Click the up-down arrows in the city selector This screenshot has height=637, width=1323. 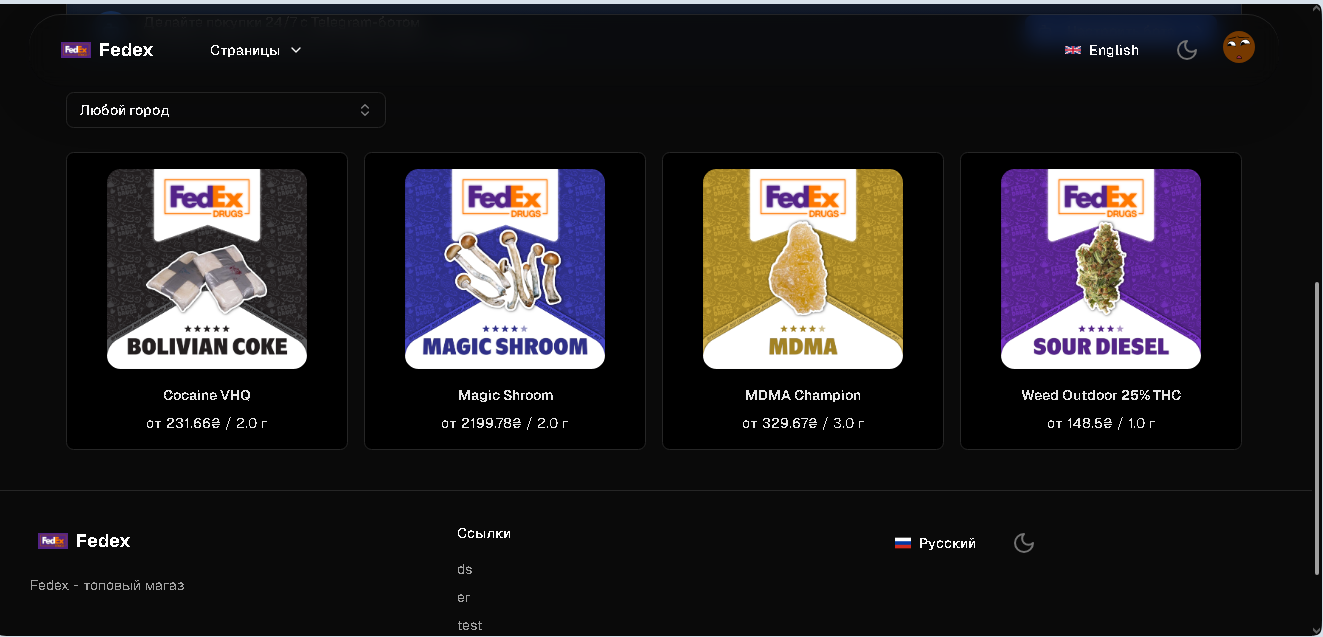(x=365, y=110)
